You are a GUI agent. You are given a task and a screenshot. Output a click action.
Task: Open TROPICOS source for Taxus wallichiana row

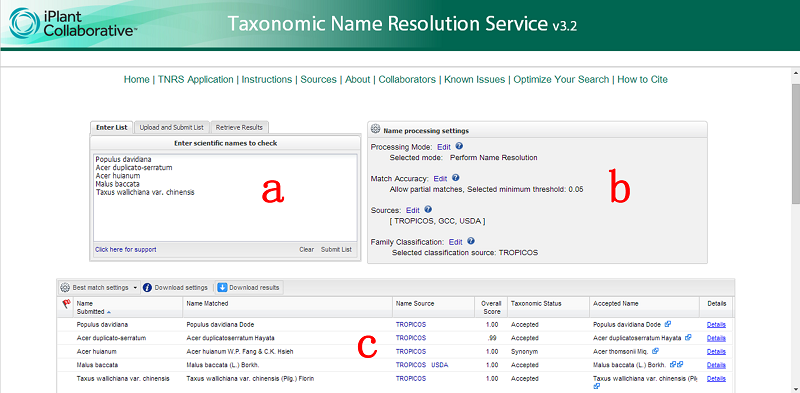coord(411,379)
